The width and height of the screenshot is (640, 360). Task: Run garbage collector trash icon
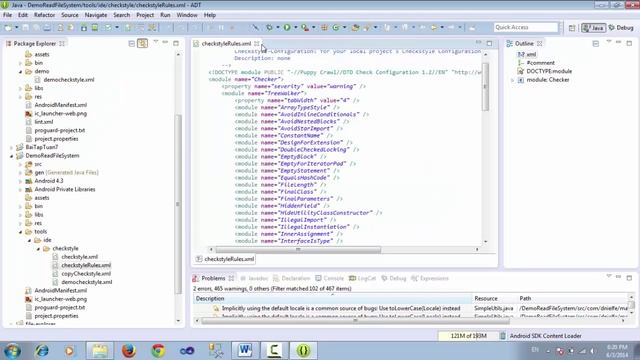503,336
